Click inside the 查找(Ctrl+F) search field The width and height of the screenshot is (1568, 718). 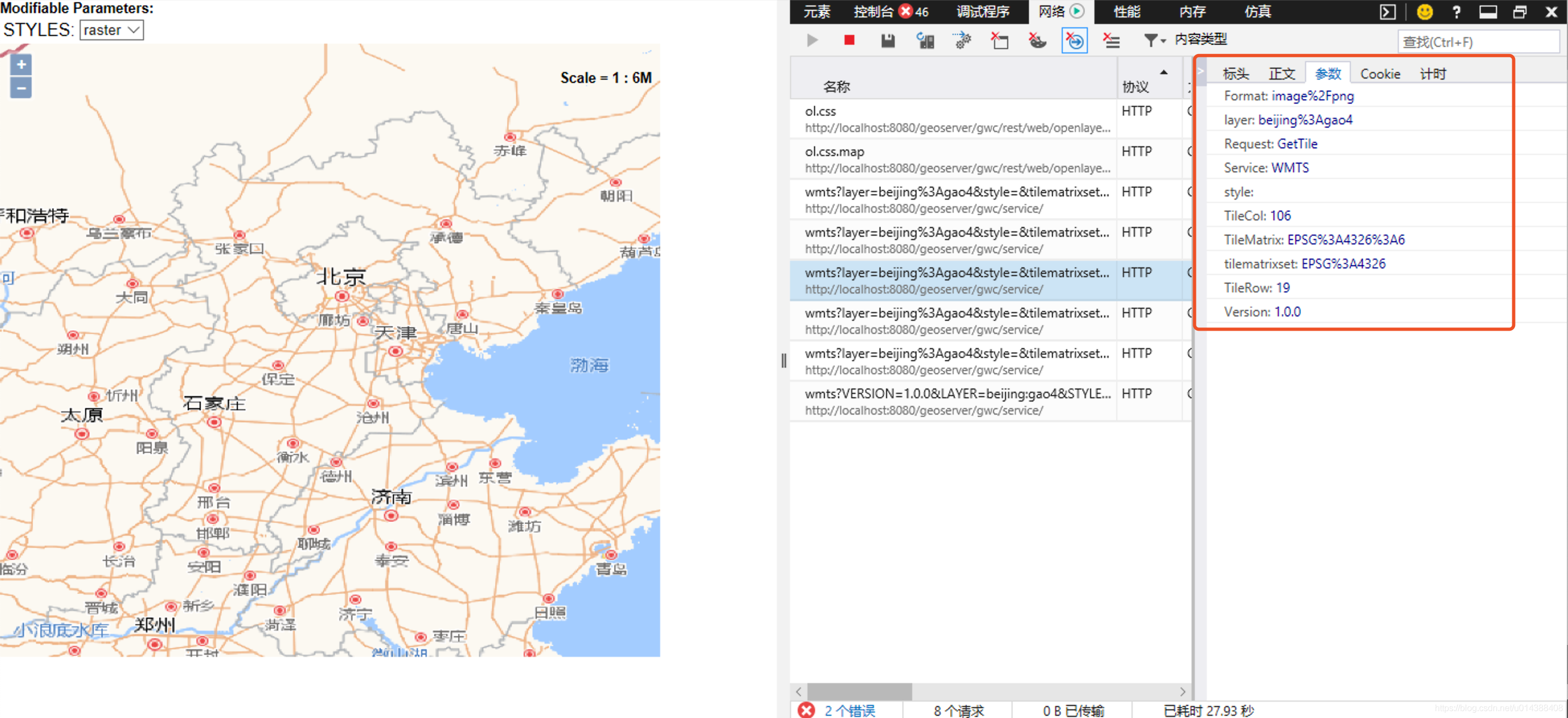pos(1478,41)
